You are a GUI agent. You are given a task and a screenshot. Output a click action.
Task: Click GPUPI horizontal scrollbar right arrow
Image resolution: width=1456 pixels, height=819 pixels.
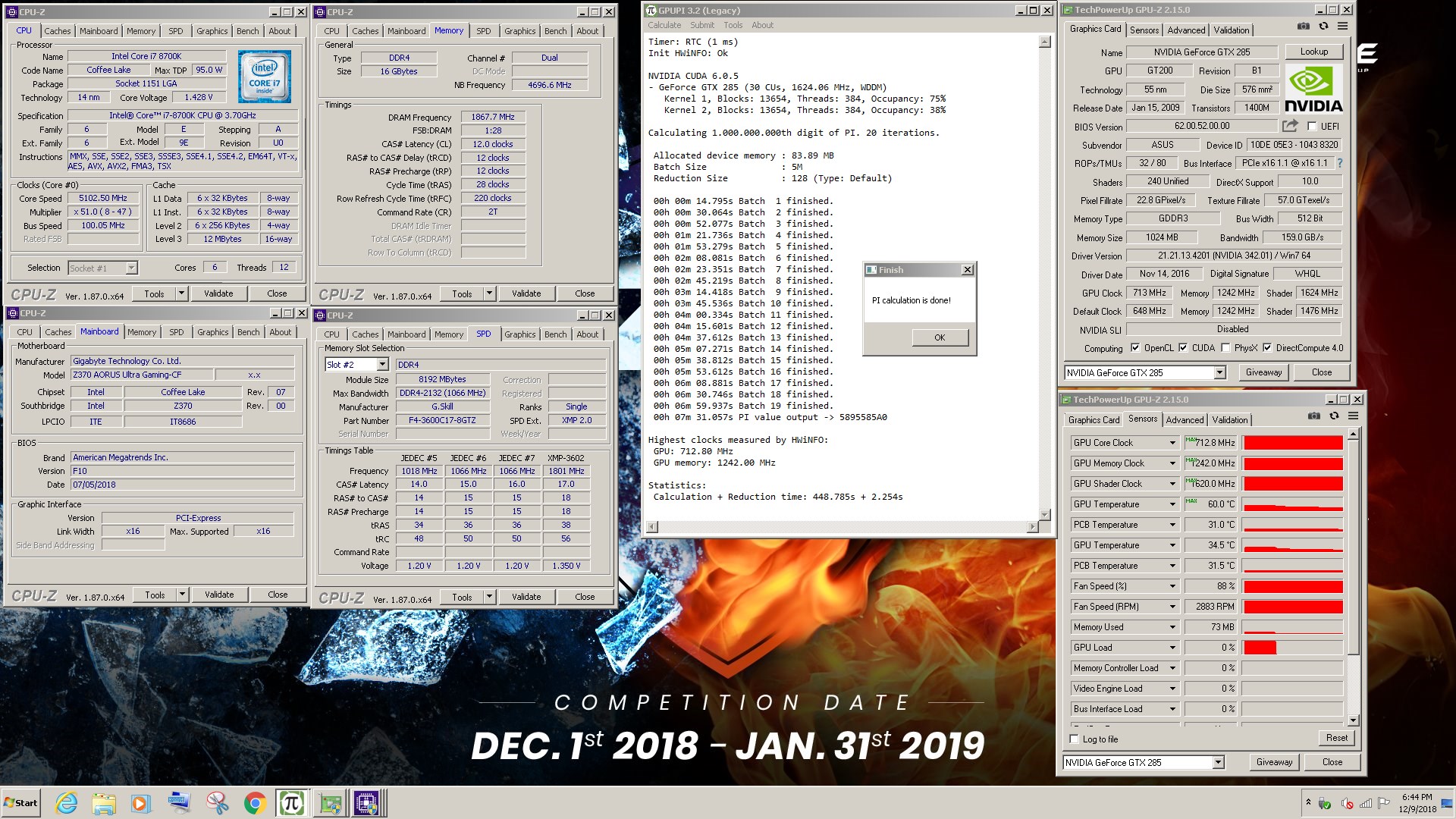1032,527
